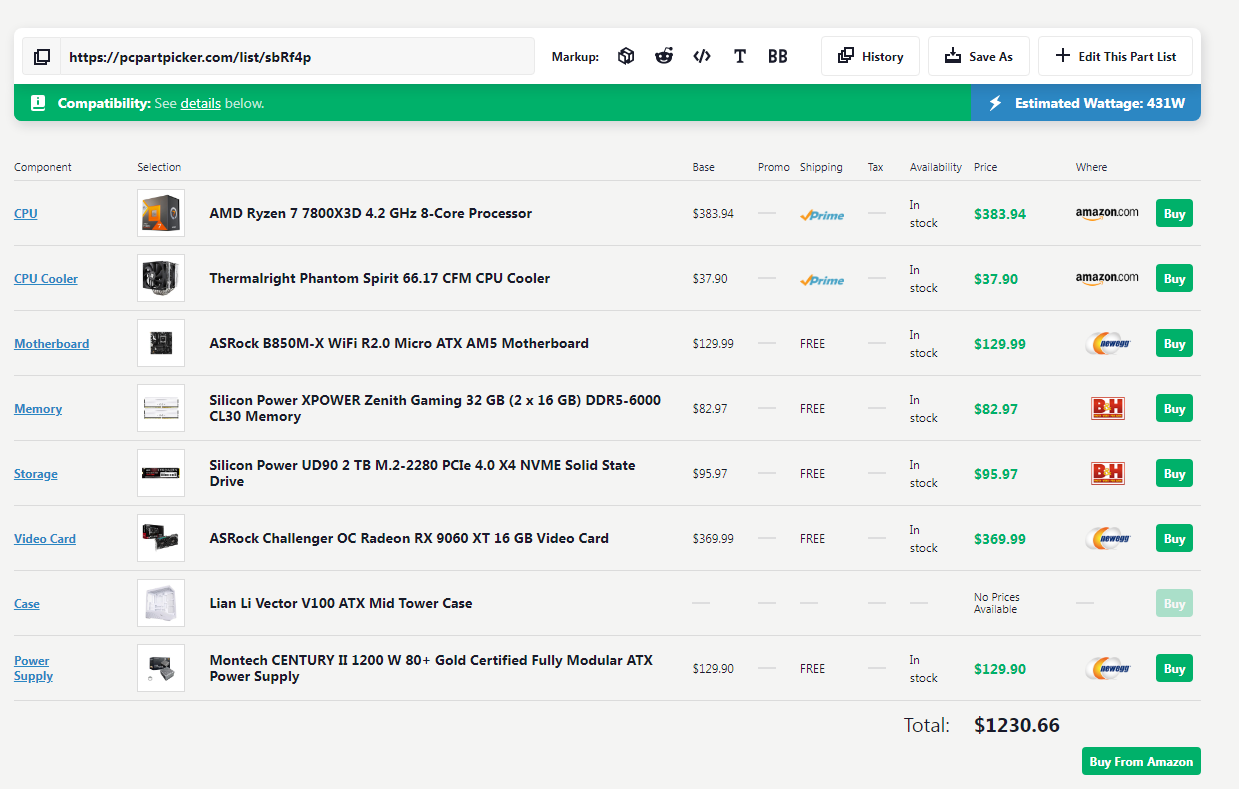The width and height of the screenshot is (1239, 789).
Task: Open B&H logo for UD90 SSD
Action: tap(1107, 473)
